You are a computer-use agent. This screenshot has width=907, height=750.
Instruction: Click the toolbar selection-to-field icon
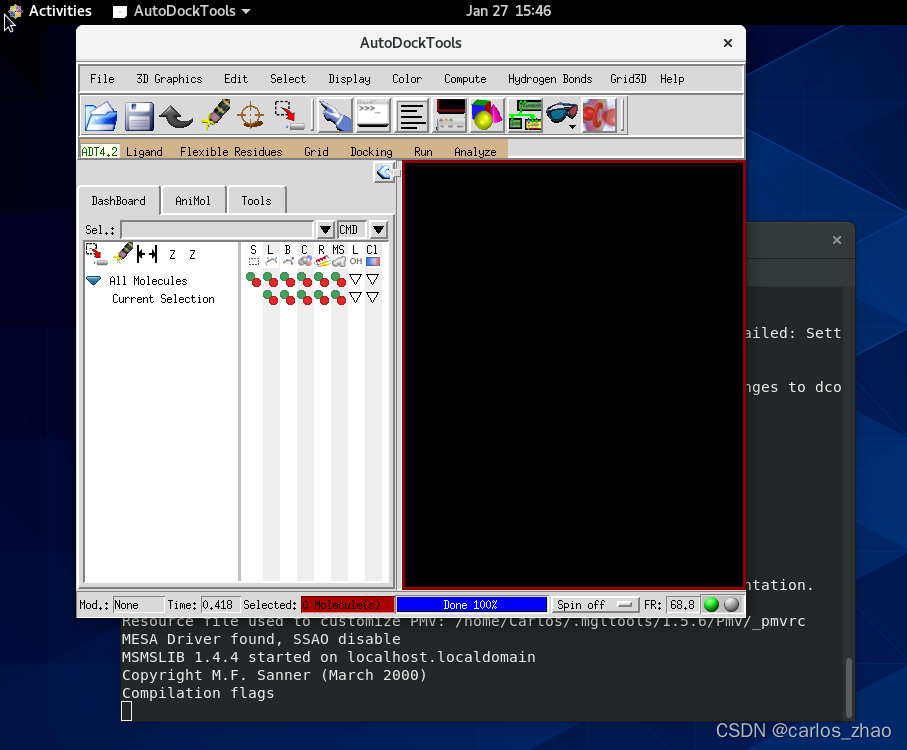[x=288, y=115]
